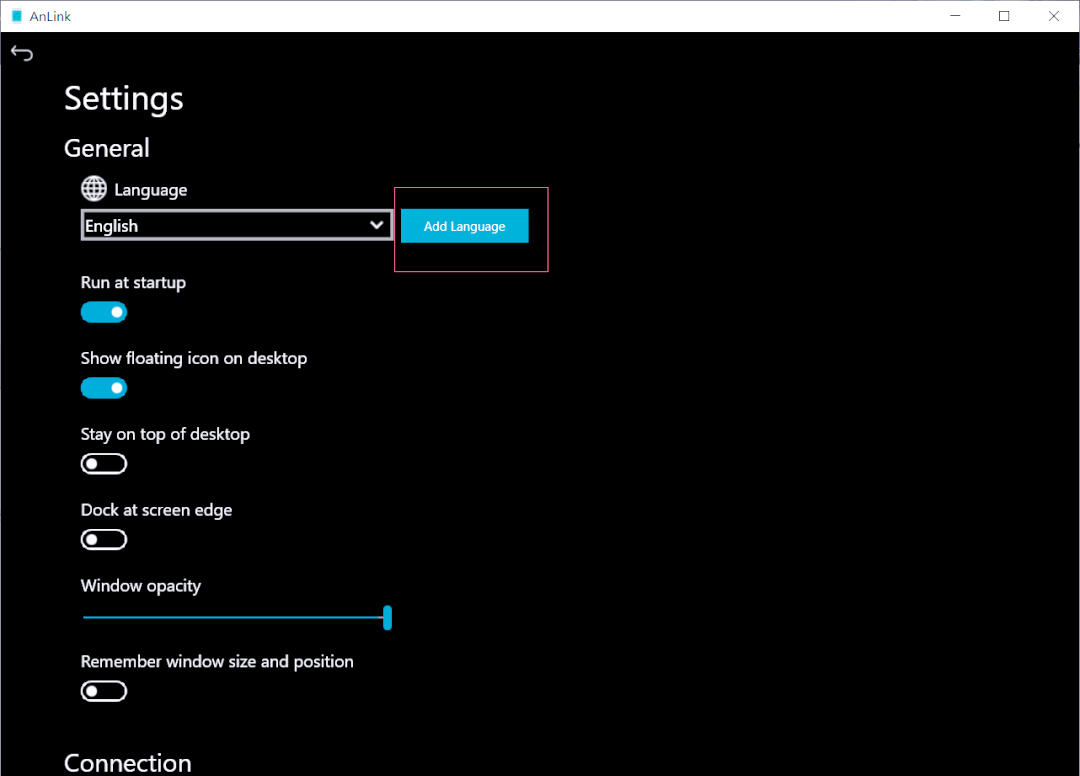Toggle Dock at screen edge on
The height and width of the screenshot is (776, 1080).
[x=104, y=540]
